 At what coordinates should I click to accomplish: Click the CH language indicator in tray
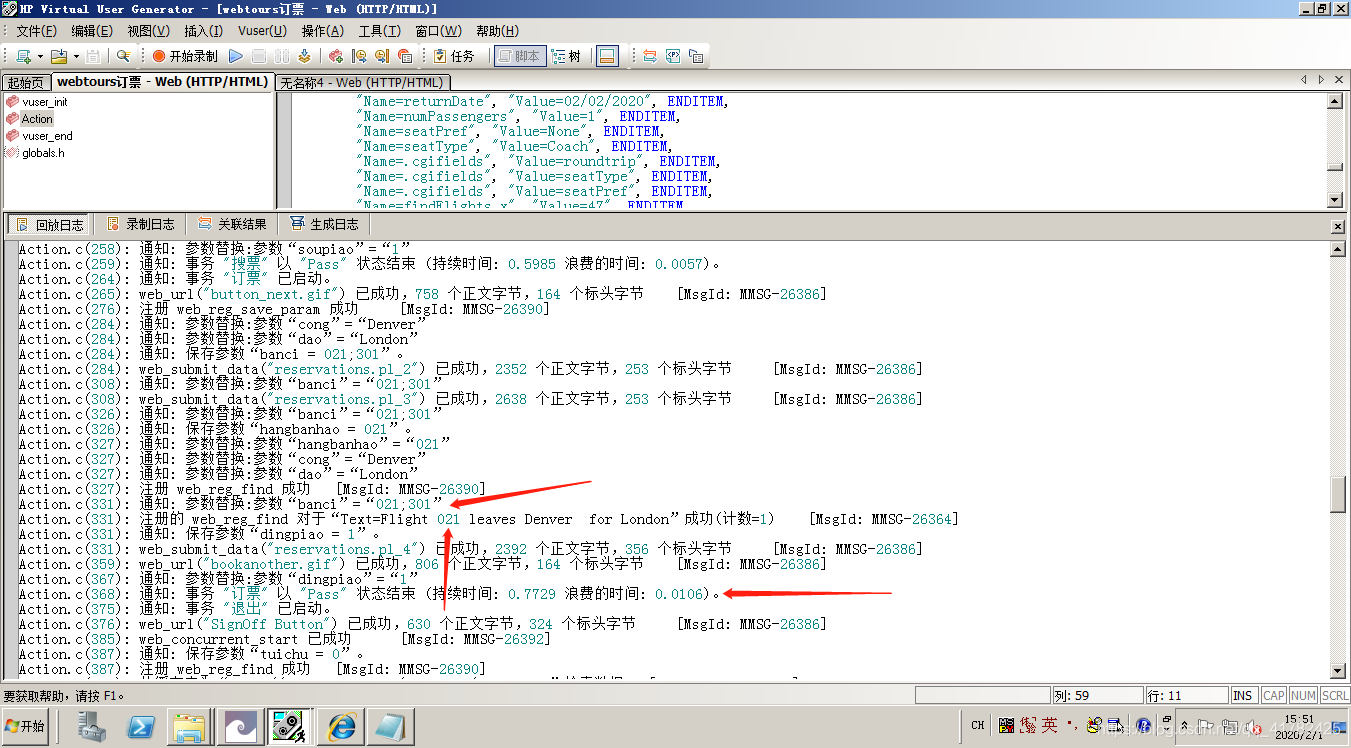[978, 726]
